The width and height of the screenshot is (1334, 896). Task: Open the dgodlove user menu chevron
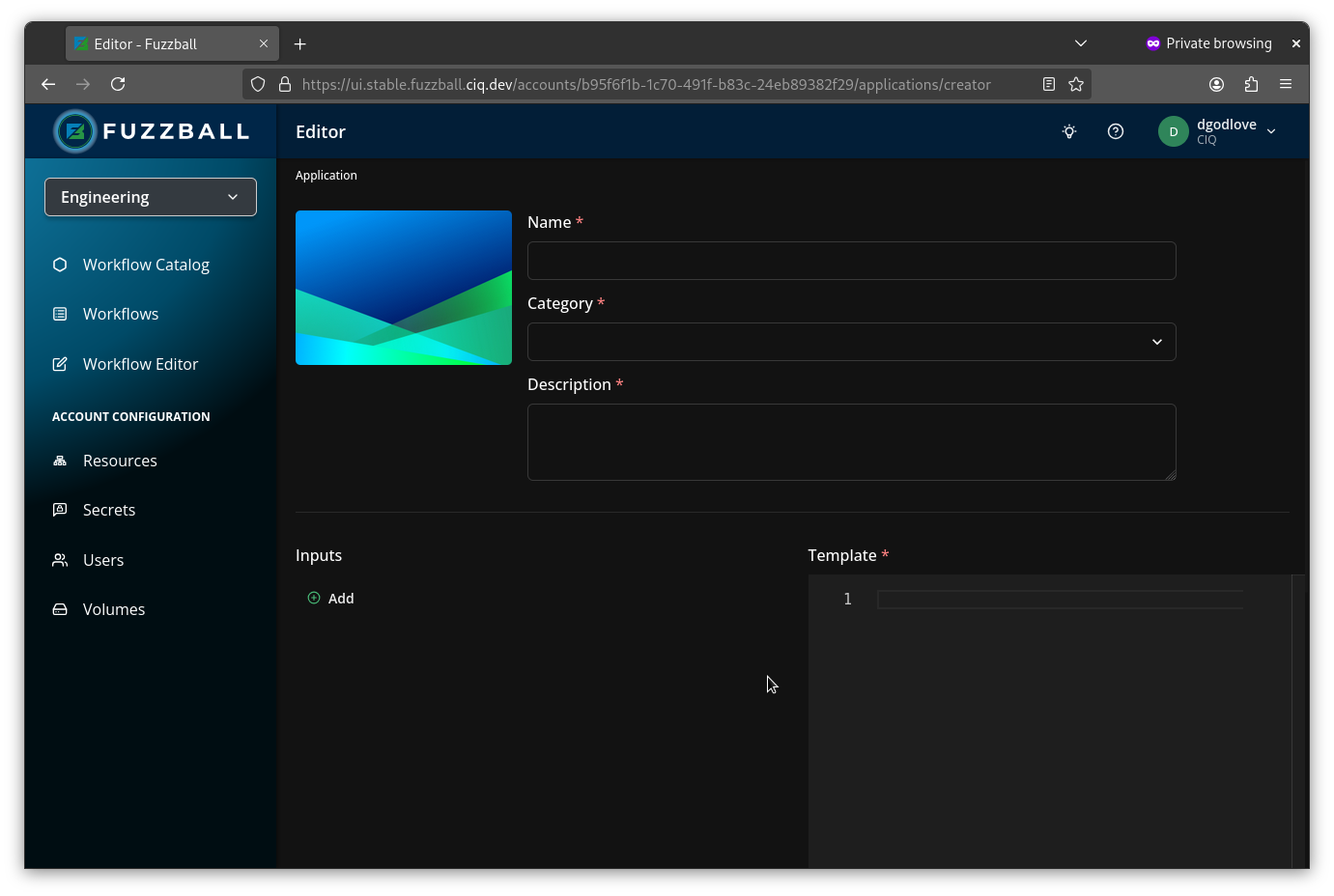point(1271,130)
